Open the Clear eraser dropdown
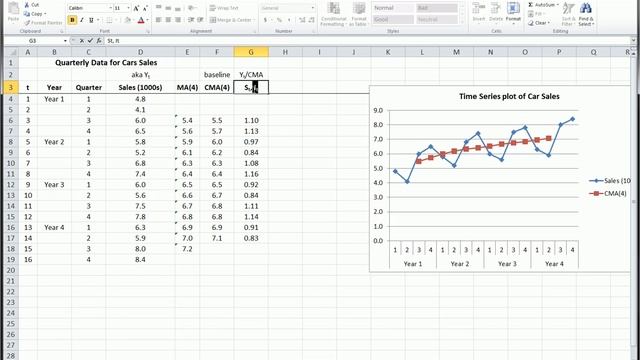Screen dimensions: 640x360 coord(539,23)
